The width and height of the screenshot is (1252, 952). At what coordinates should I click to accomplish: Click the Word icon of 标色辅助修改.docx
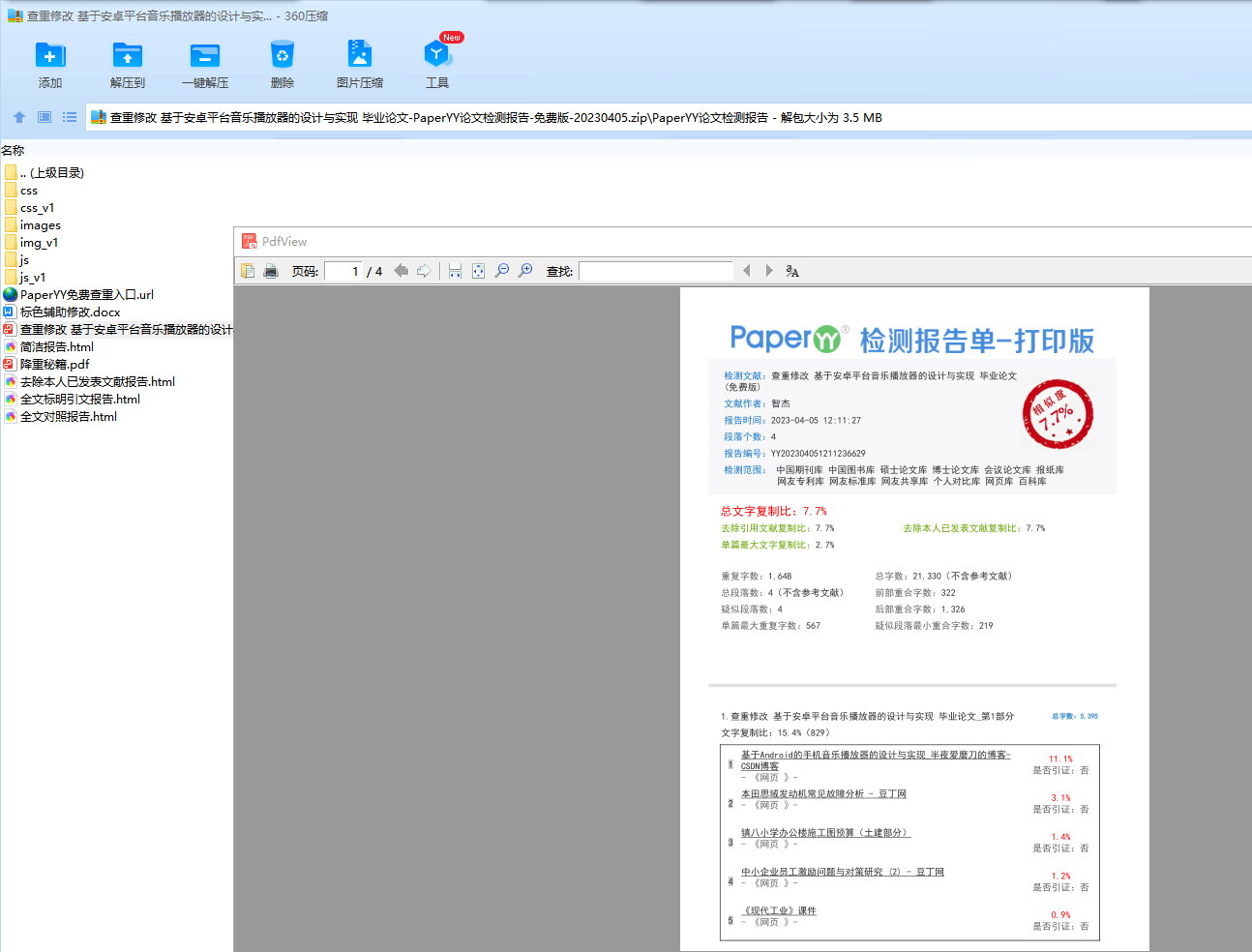pyautogui.click(x=11, y=312)
